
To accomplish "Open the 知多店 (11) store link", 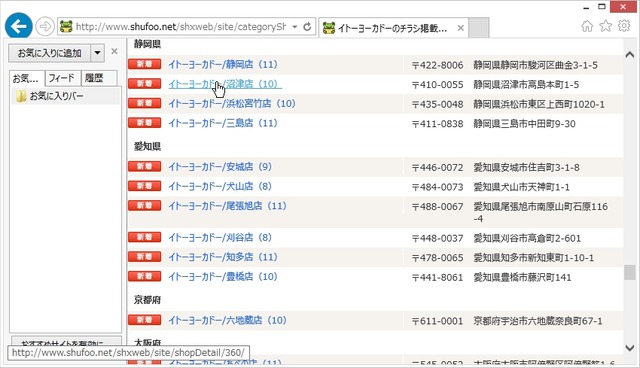I will point(223,257).
